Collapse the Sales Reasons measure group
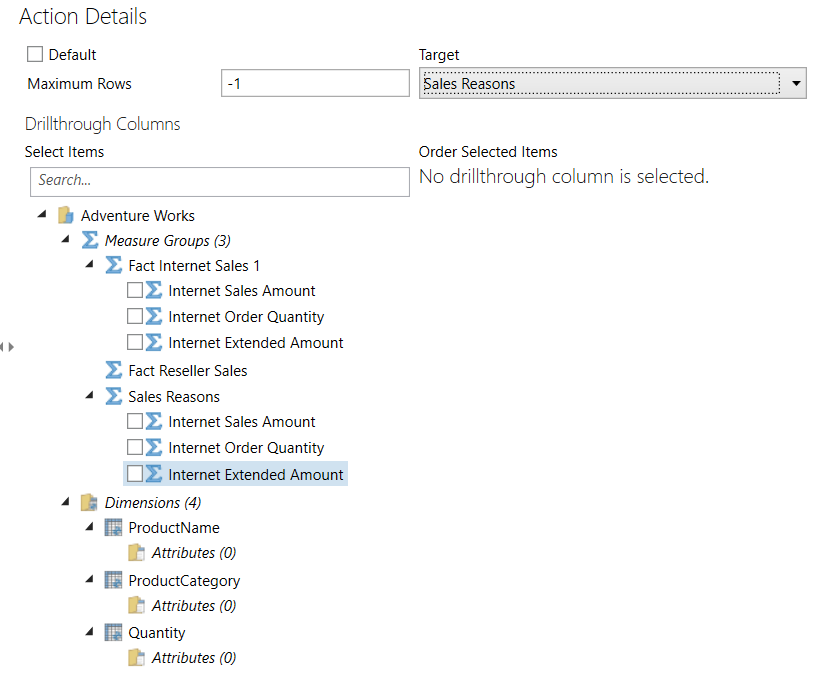This screenshot has height=697, width=825. click(x=90, y=396)
